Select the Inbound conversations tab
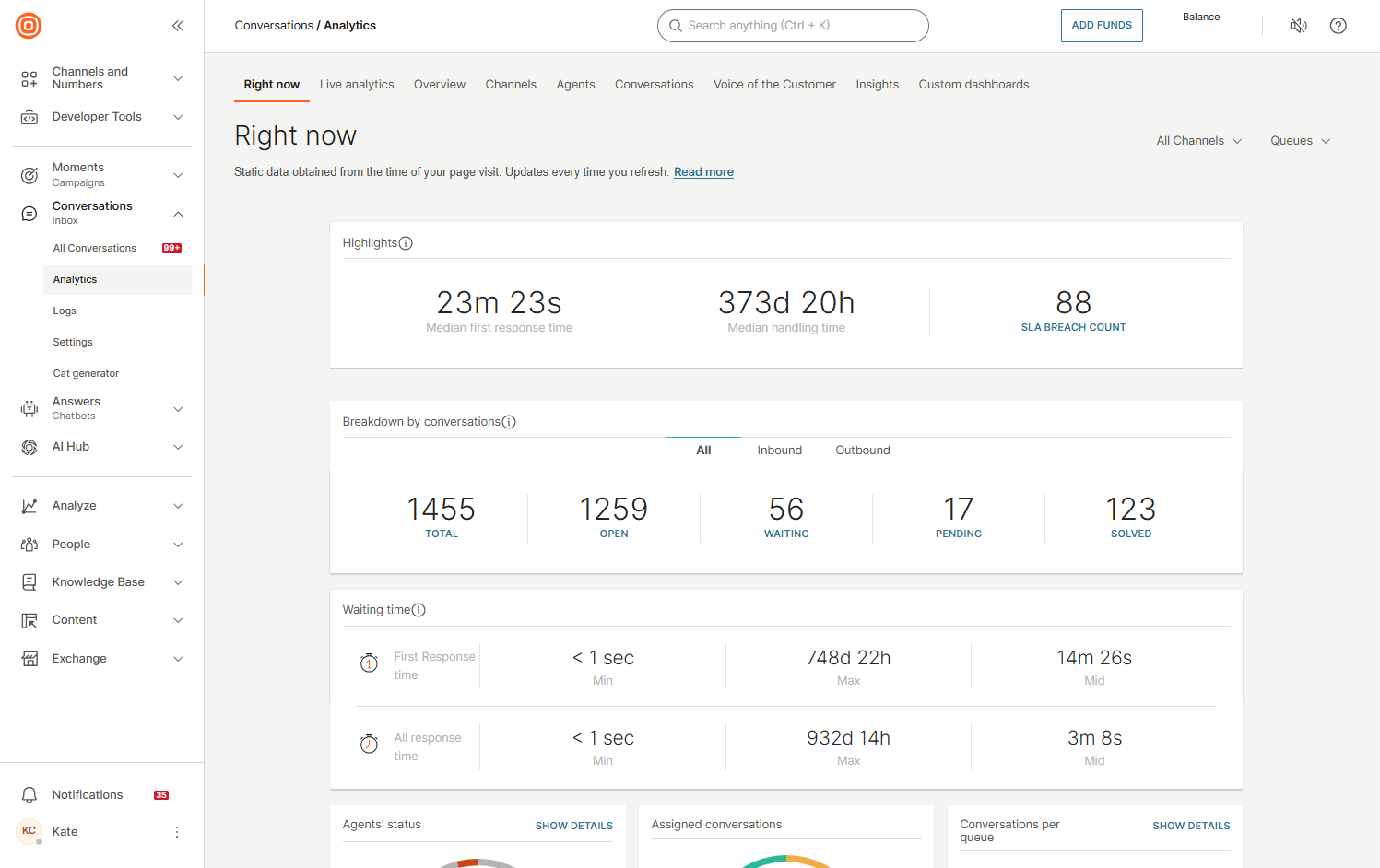This screenshot has width=1380, height=868. (x=779, y=451)
